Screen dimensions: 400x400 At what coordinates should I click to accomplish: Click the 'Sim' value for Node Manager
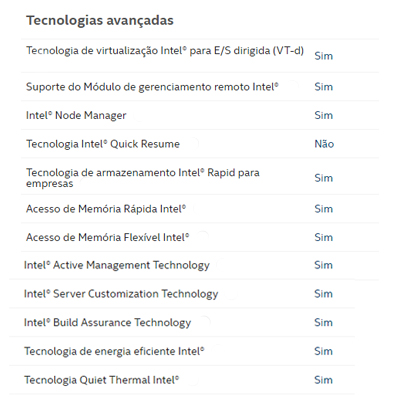(323, 115)
